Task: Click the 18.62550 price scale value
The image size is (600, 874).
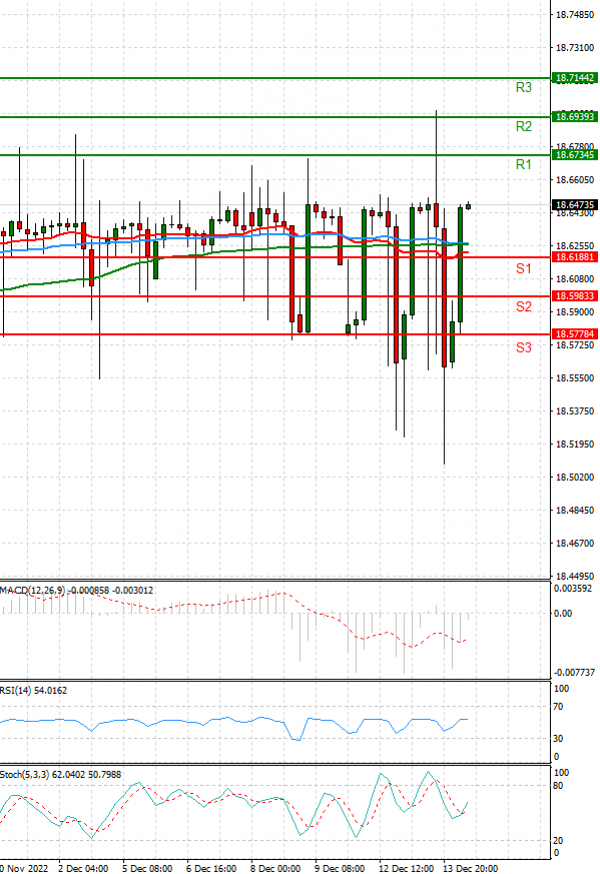Action: 575,246
